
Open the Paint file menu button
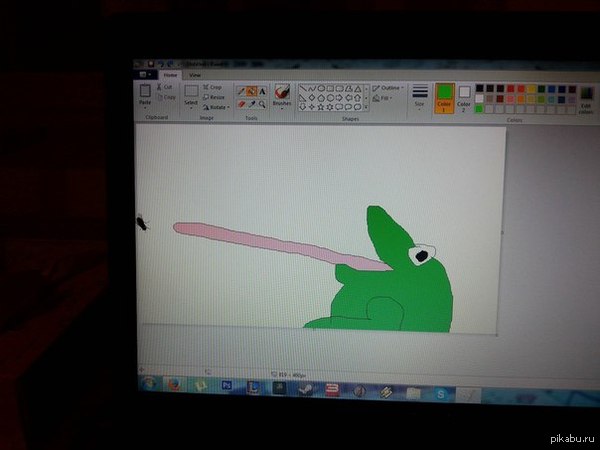click(x=145, y=74)
